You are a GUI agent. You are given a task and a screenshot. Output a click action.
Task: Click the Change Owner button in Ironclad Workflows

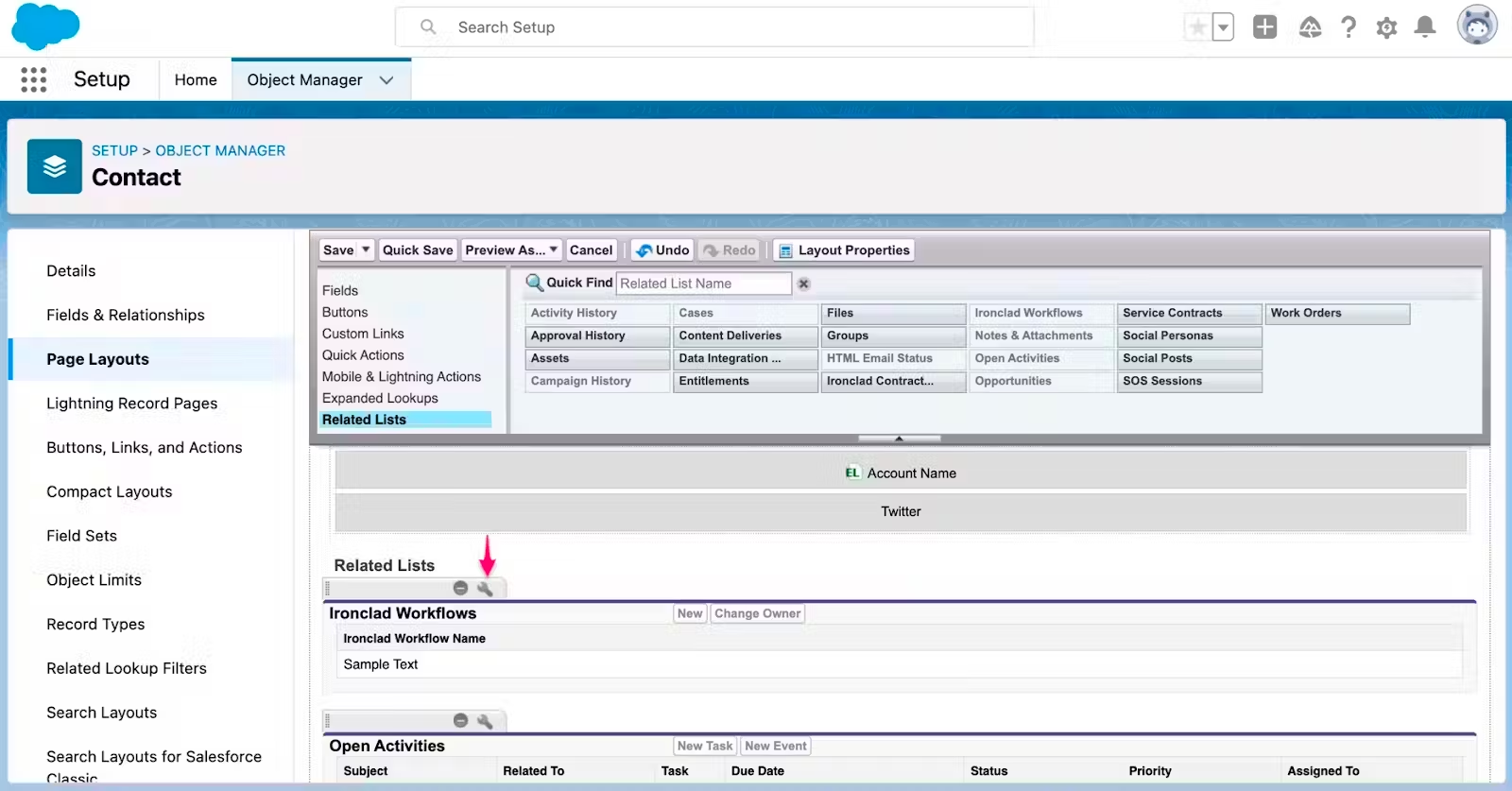(x=758, y=614)
